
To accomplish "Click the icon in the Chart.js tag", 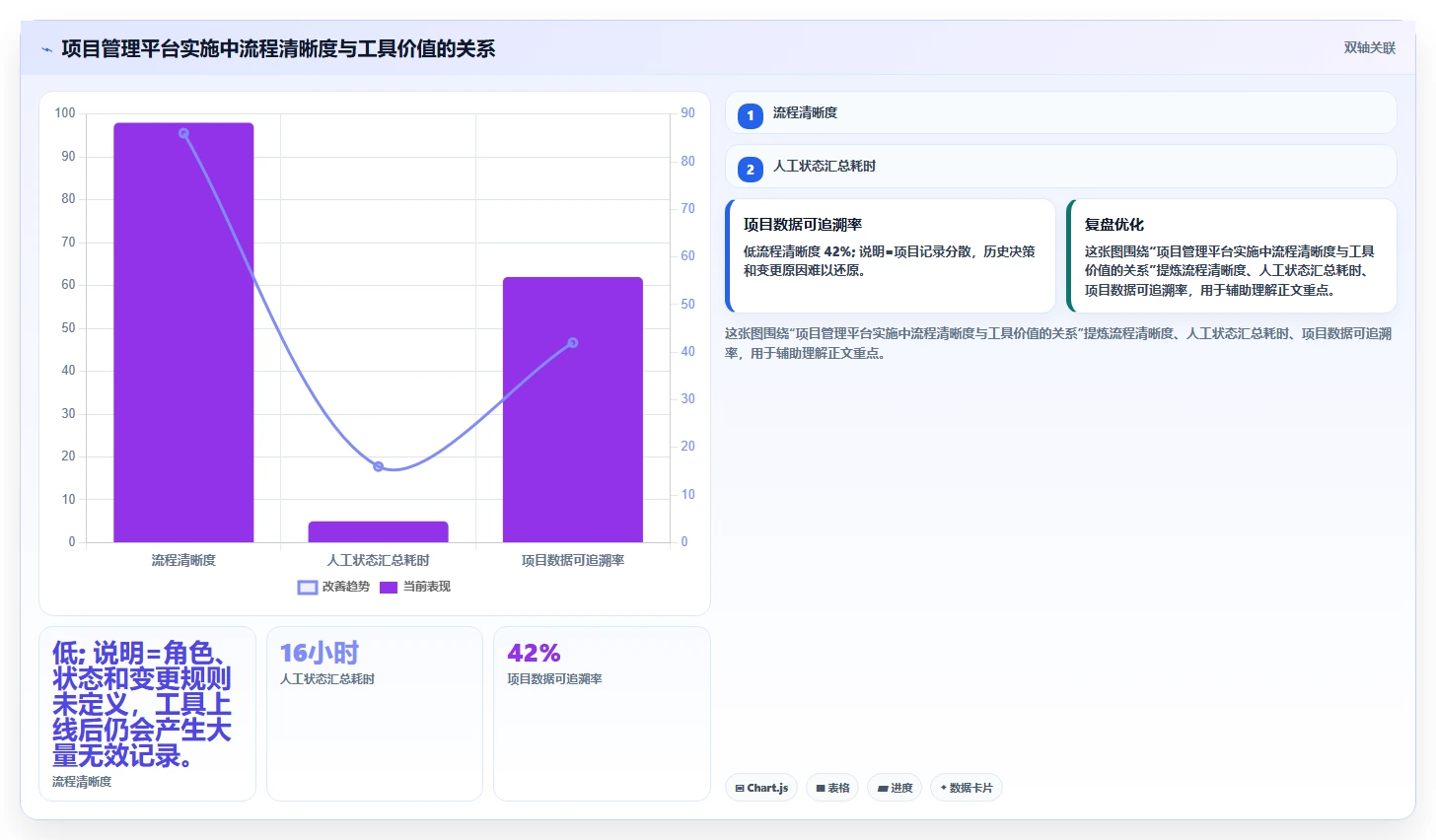I will point(740,789).
